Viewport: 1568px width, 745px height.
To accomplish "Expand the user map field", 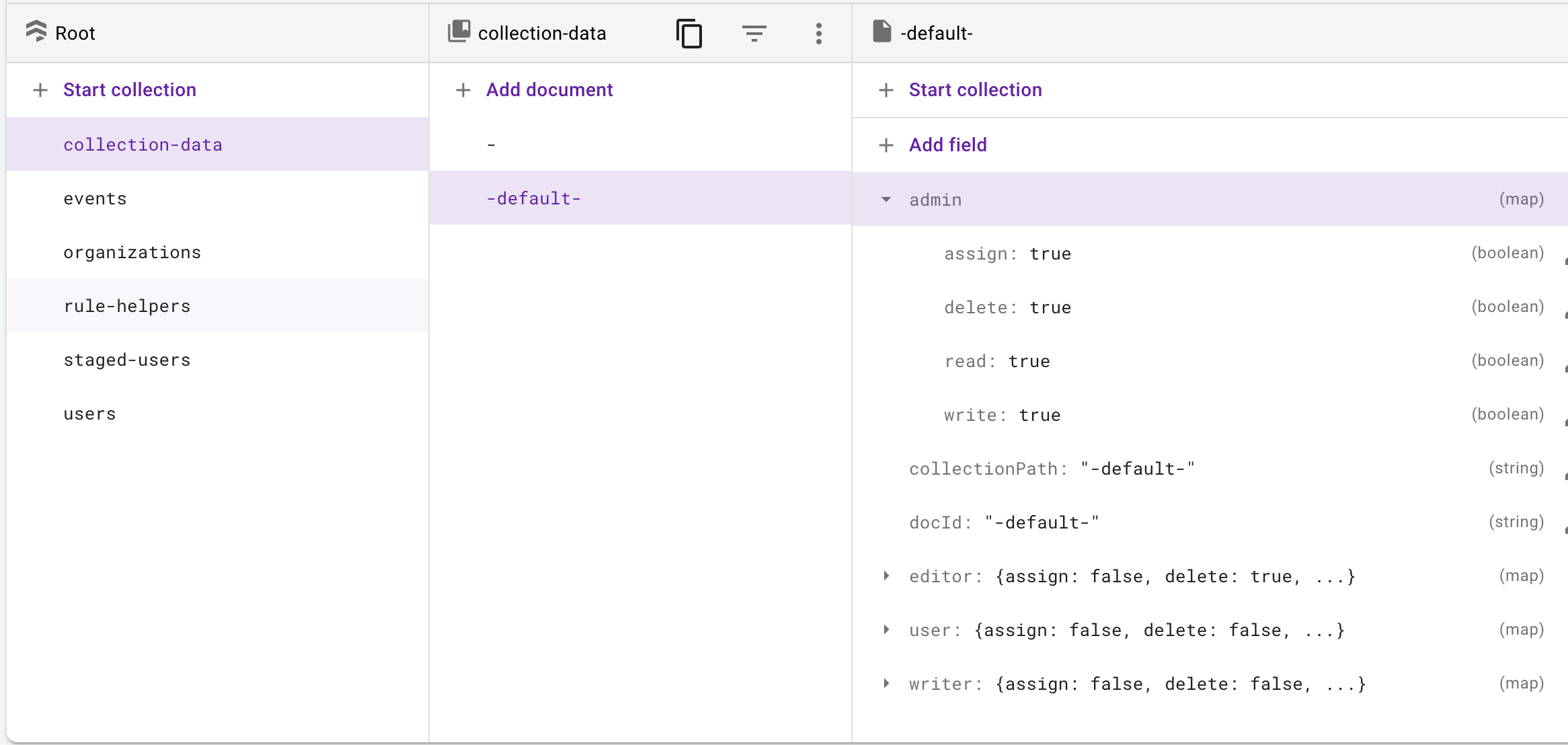I will coord(886,630).
